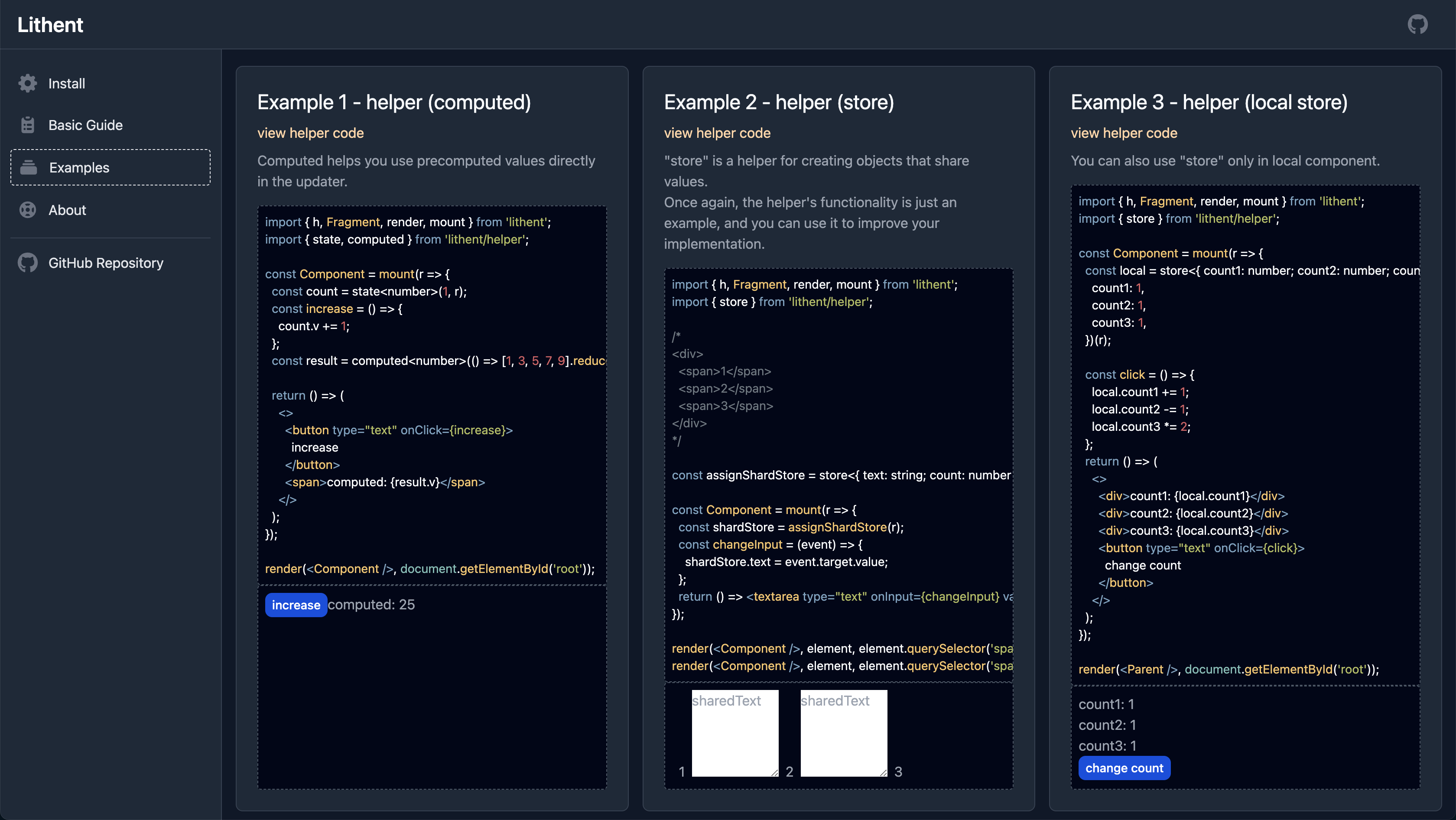Click '<span>2</span>' comment line
Image resolution: width=1456 pixels, height=820 pixels.
(725, 389)
